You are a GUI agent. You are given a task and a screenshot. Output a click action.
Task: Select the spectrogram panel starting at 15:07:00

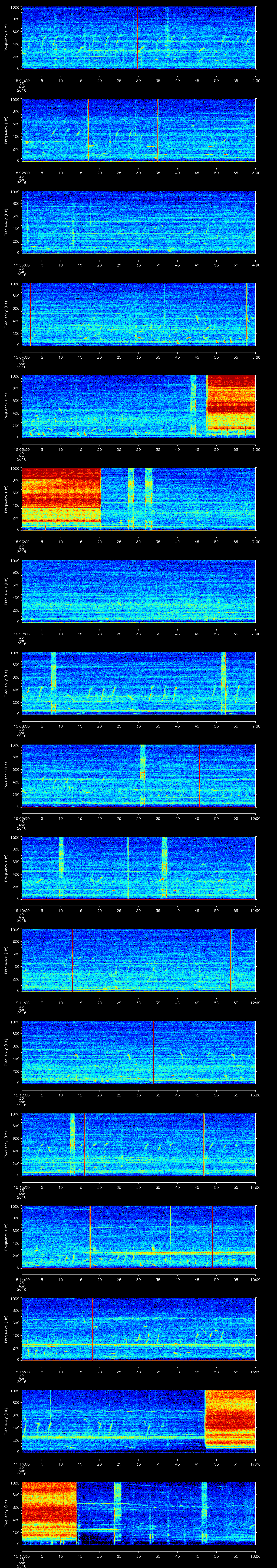tap(138, 591)
